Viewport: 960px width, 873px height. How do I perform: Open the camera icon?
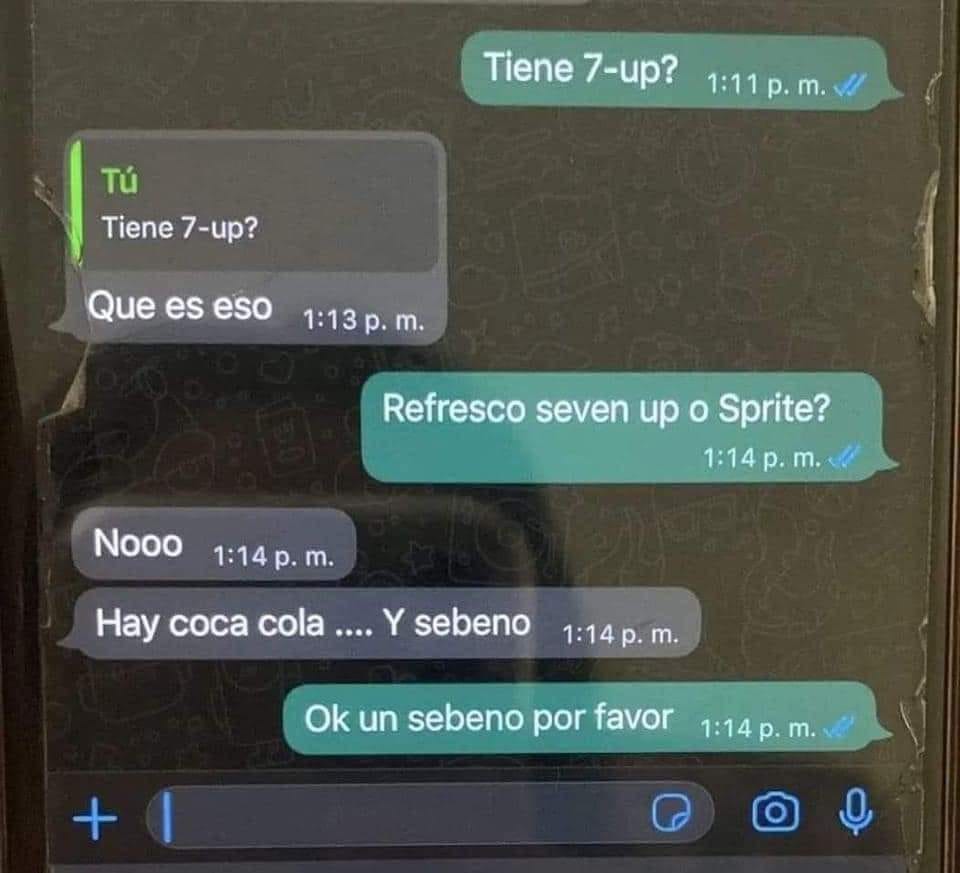(775, 812)
